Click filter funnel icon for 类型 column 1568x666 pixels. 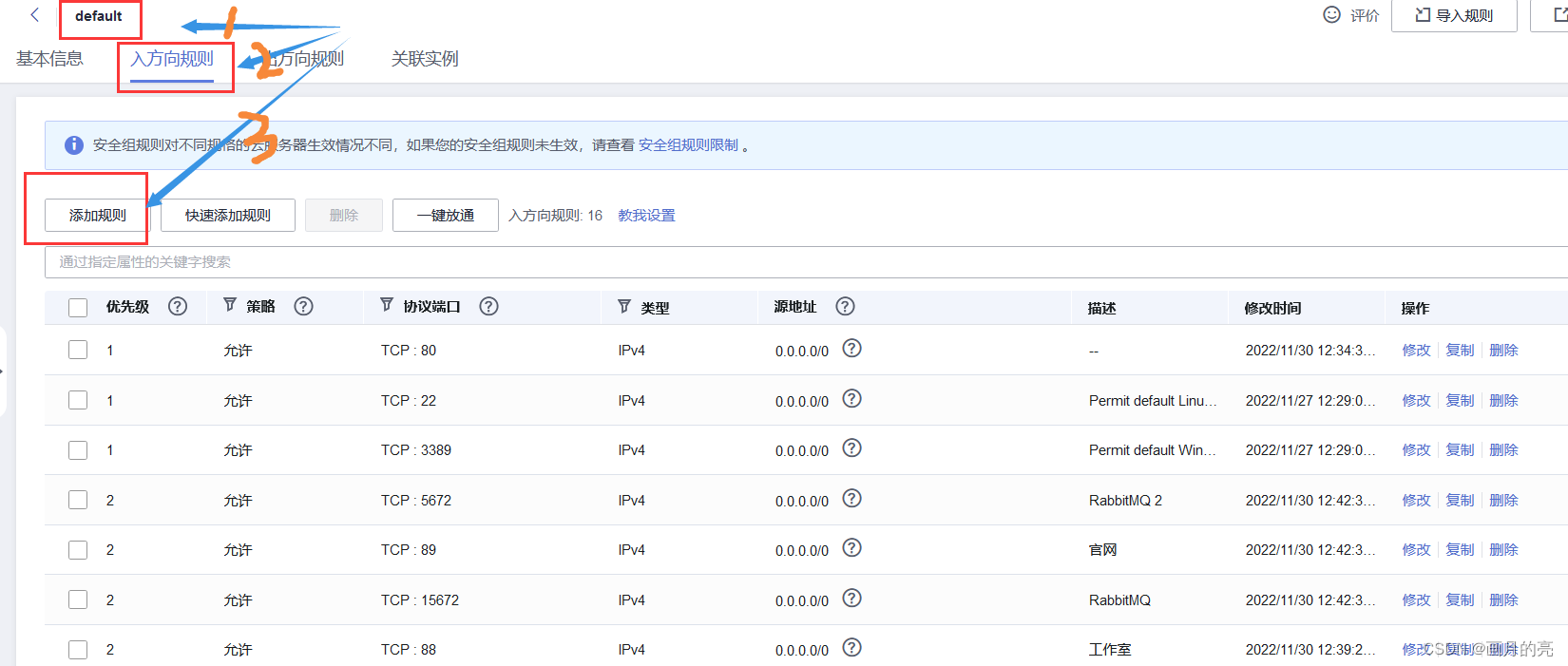point(624,306)
